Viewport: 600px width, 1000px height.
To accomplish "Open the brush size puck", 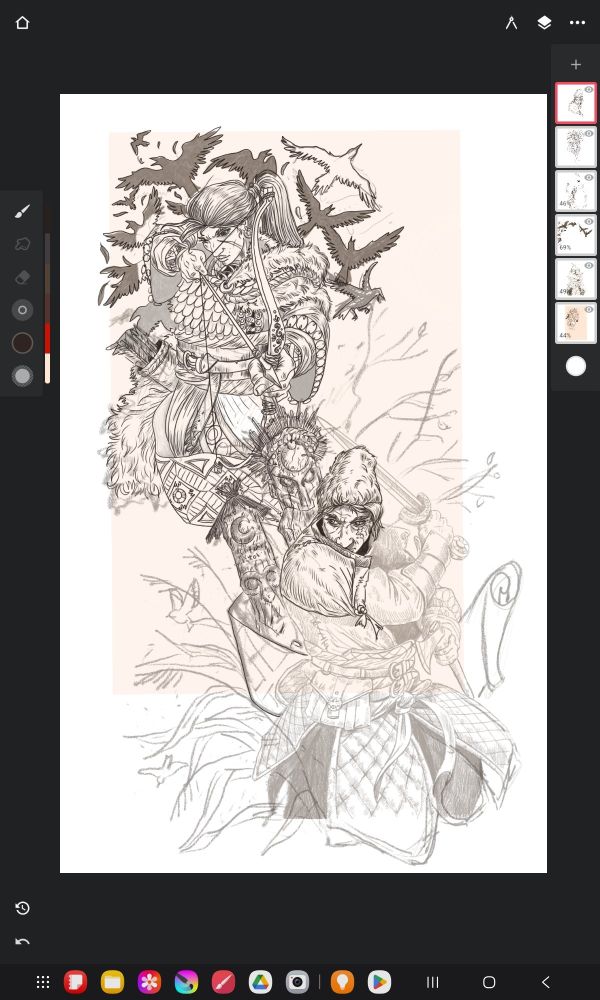I will [x=22, y=310].
